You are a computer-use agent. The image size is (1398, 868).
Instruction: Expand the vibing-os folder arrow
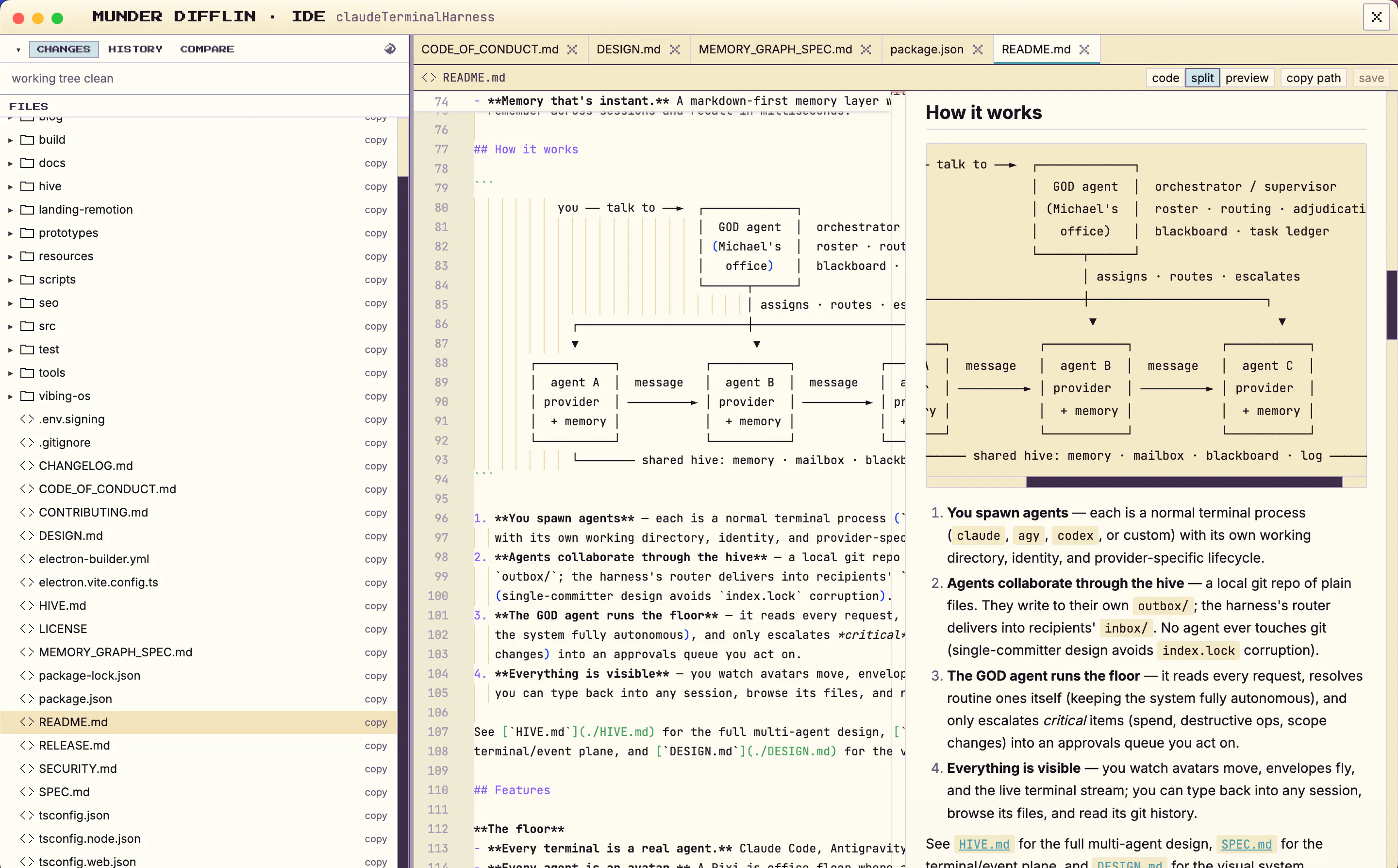pyautogui.click(x=10, y=396)
